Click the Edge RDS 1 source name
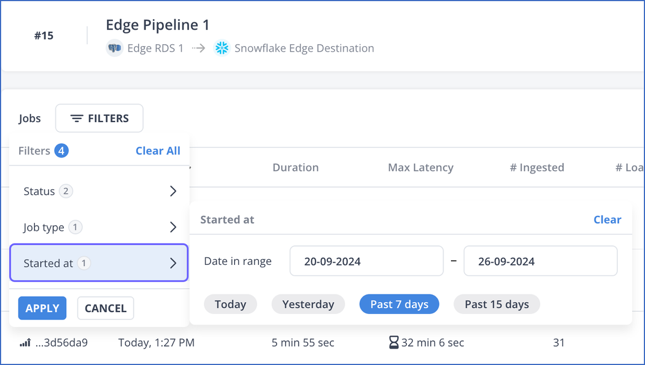Screen dimensions: 645x365 pos(155,48)
